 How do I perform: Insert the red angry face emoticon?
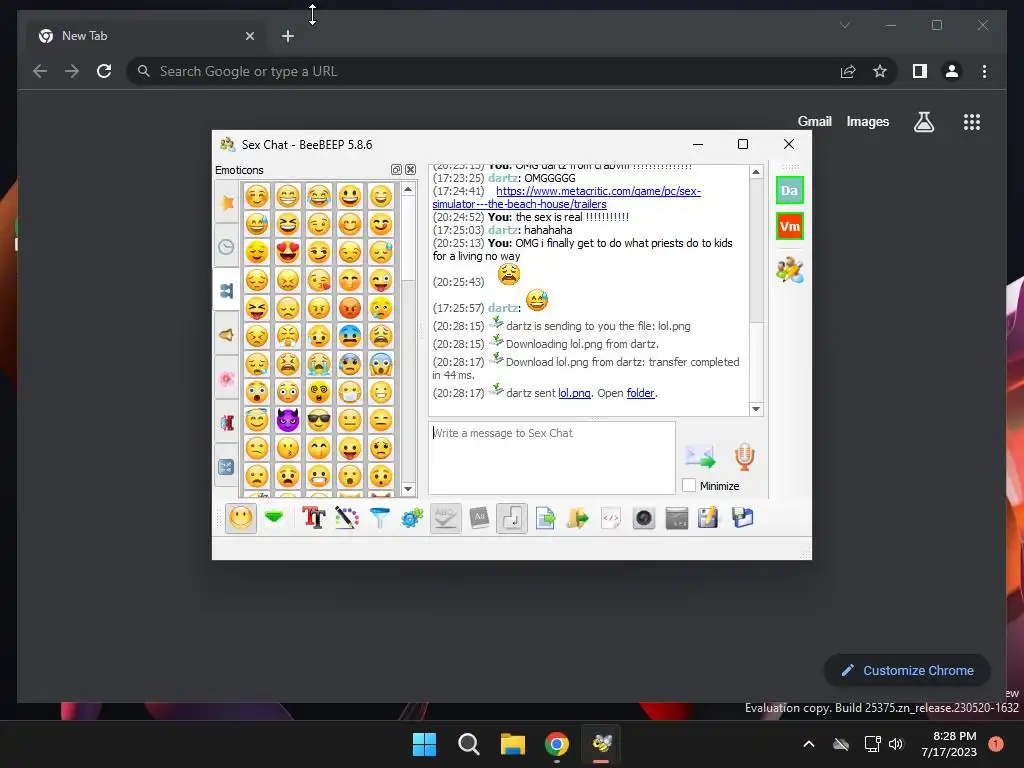point(350,308)
